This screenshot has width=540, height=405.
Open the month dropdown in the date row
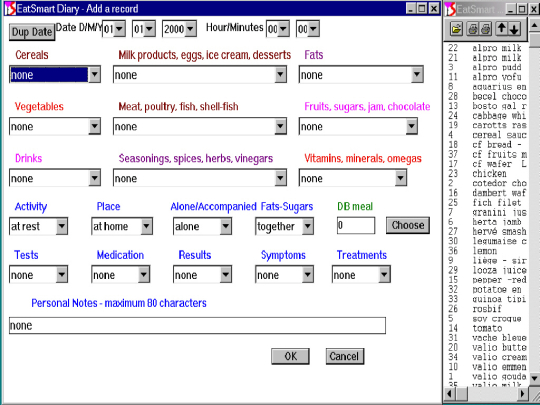click(x=149, y=29)
